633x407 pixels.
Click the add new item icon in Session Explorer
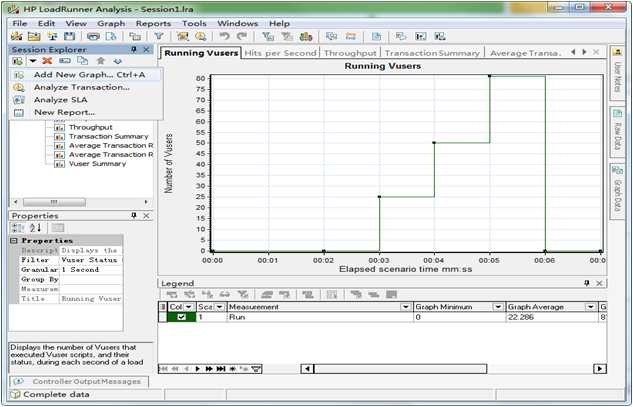[17, 61]
